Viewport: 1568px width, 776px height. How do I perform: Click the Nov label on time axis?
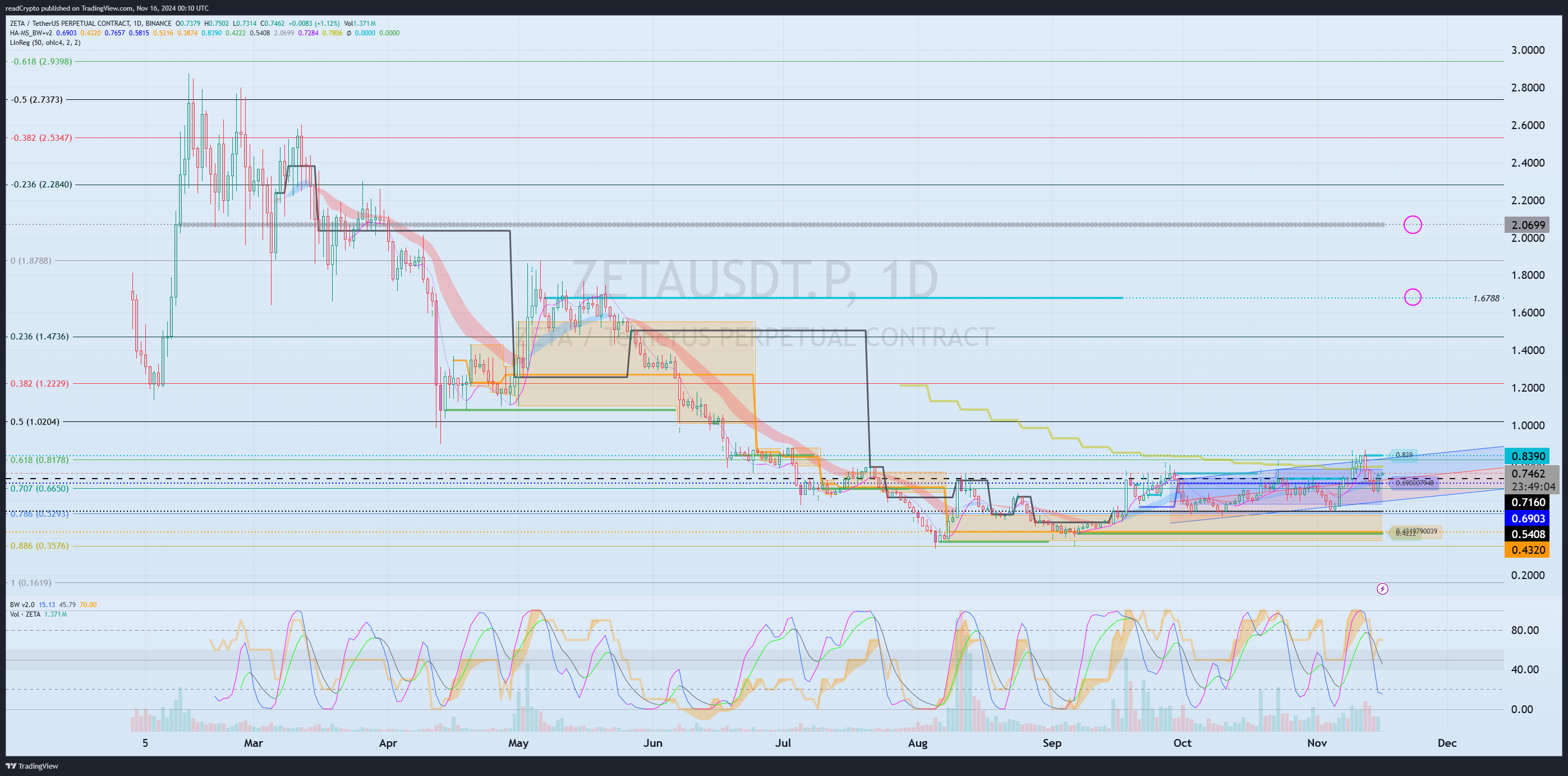coord(1317,742)
